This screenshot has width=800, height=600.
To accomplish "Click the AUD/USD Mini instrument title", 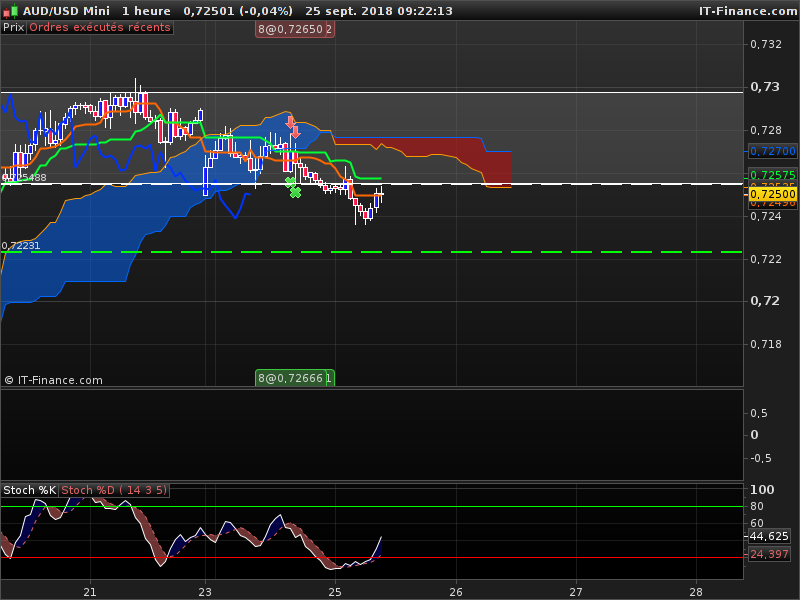I will pyautogui.click(x=66, y=11).
